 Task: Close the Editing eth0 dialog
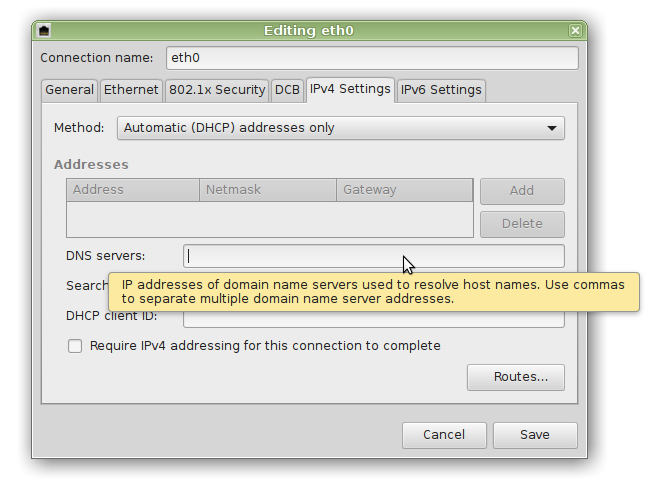[x=574, y=31]
